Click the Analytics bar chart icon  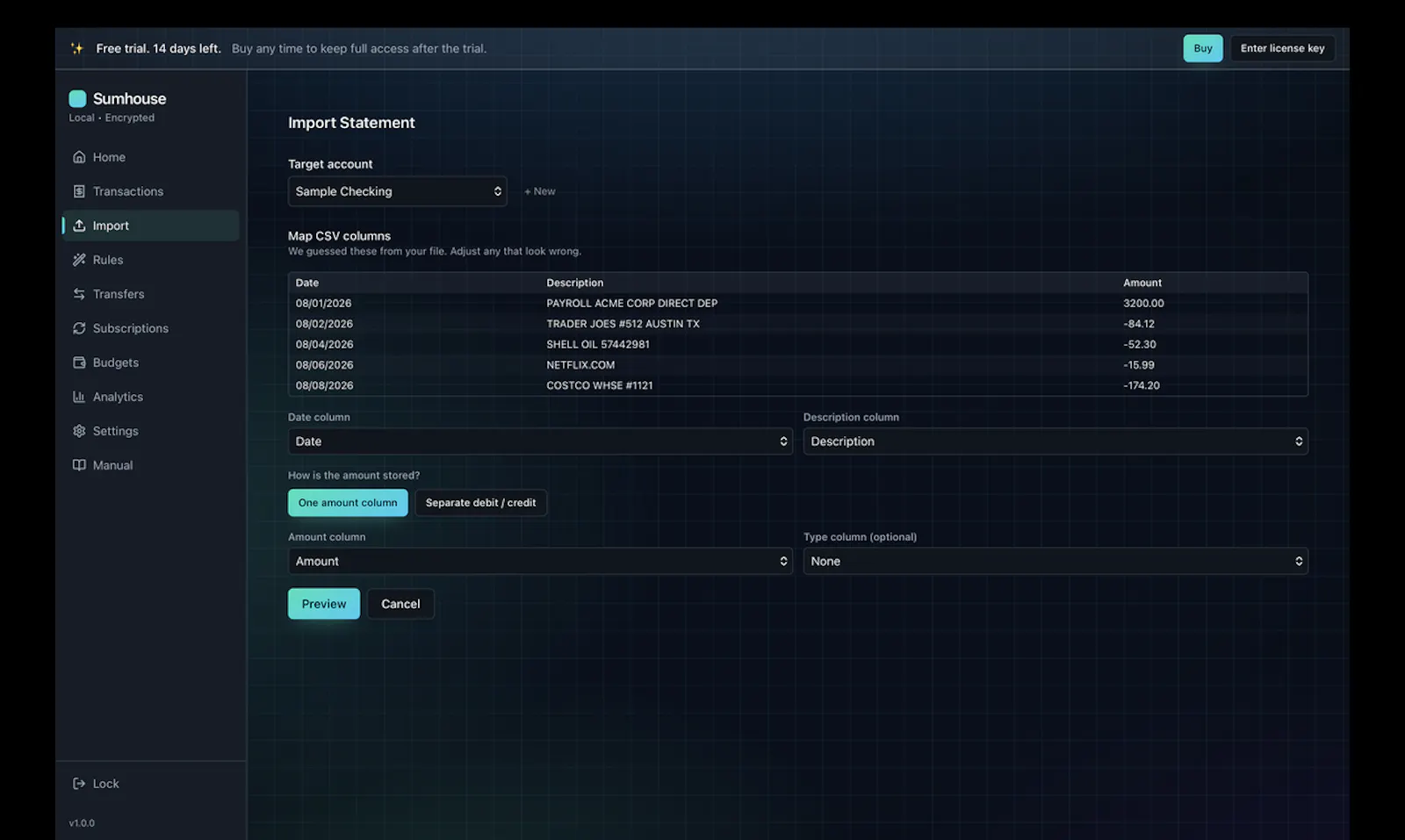point(79,397)
